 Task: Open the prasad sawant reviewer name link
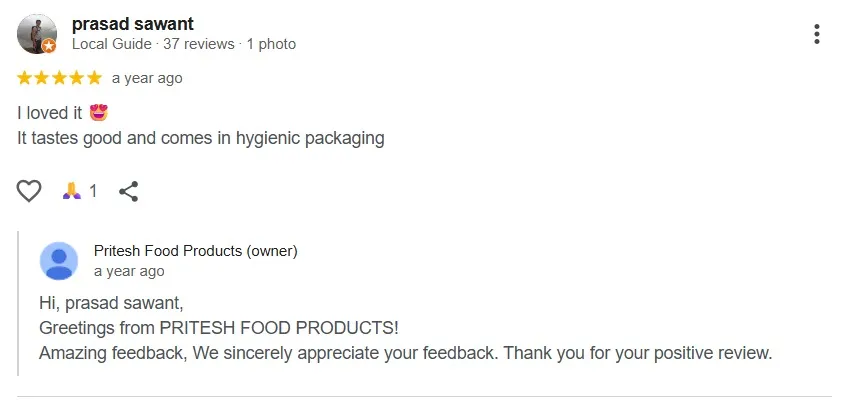coord(133,24)
